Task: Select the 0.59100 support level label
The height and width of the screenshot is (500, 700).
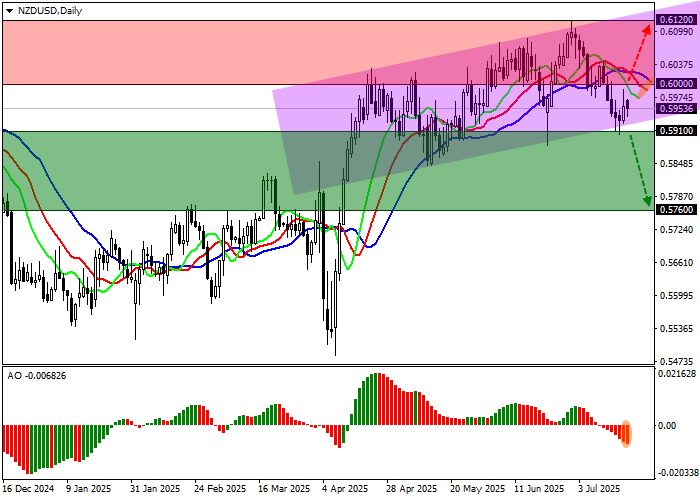Action: coord(676,131)
